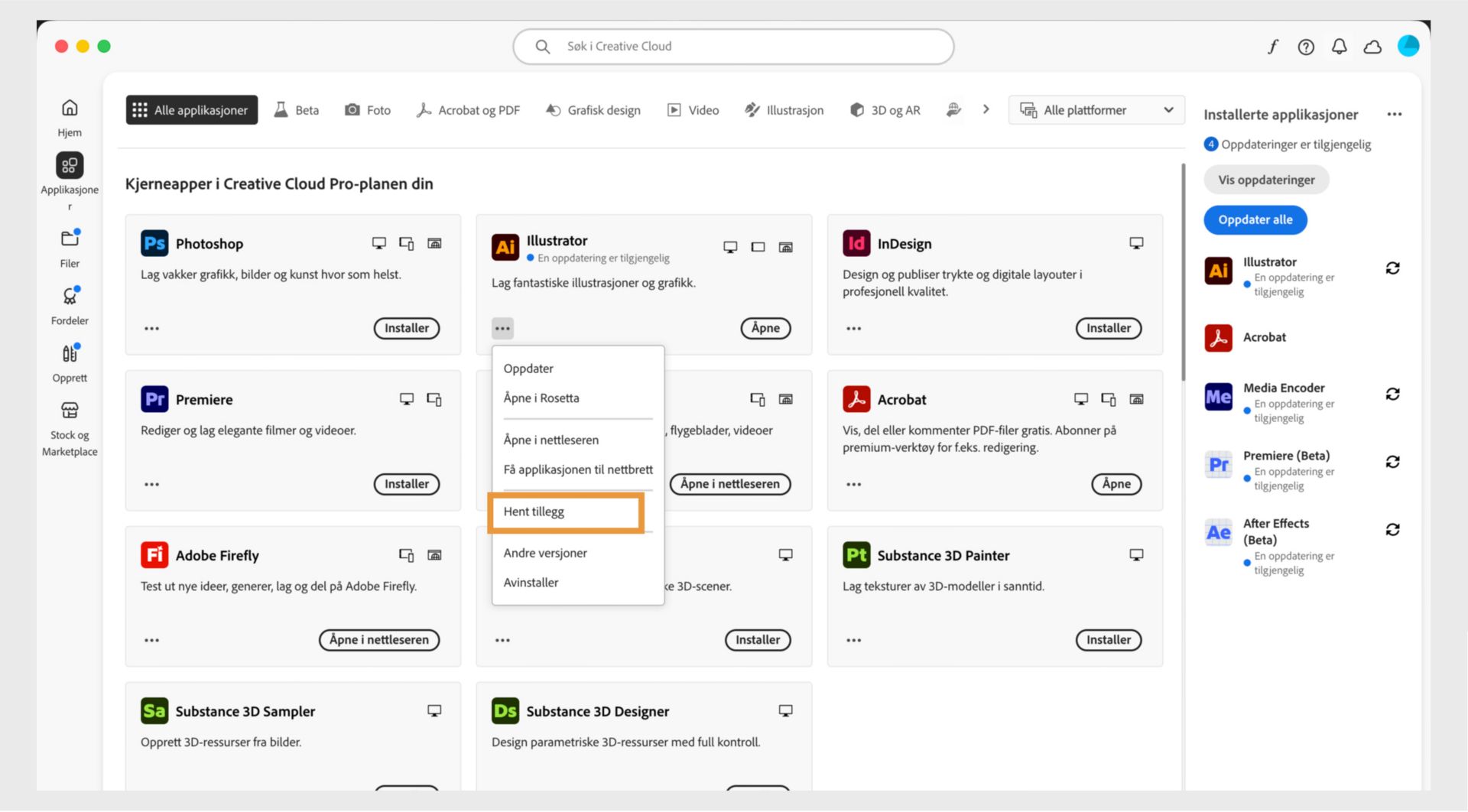
Task: Switch to the Video category tab
Action: tap(693, 110)
